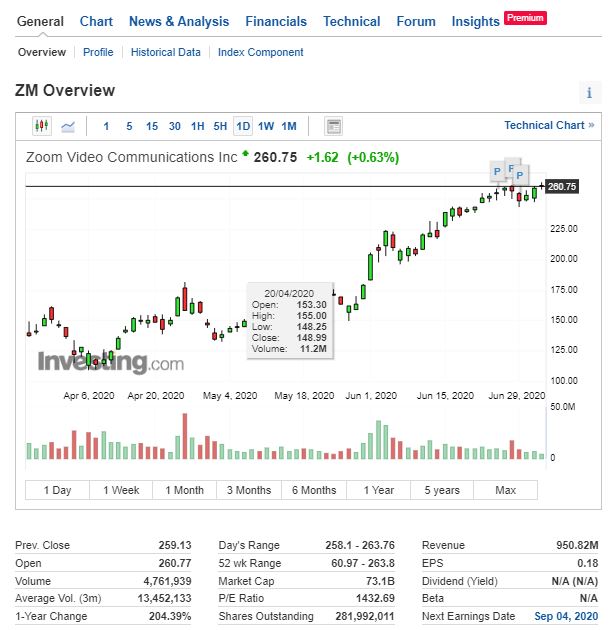Image resolution: width=613 pixels, height=630 pixels.
Task: Go to News & Analysis tab
Action: click(179, 22)
